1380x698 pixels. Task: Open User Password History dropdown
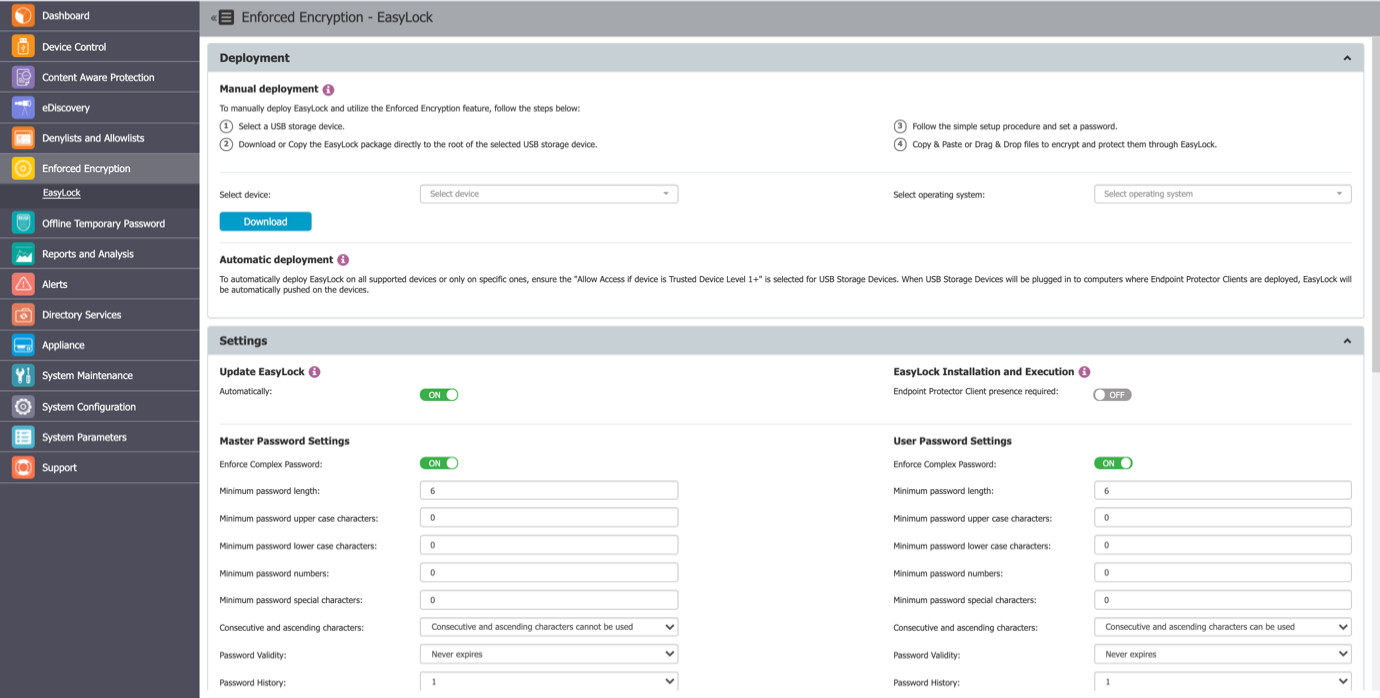coord(1222,681)
